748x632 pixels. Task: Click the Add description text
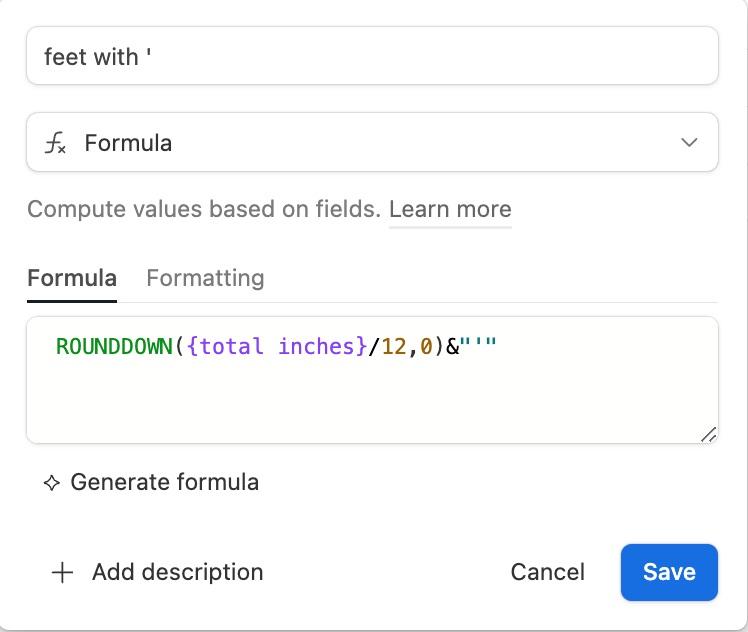(x=177, y=572)
